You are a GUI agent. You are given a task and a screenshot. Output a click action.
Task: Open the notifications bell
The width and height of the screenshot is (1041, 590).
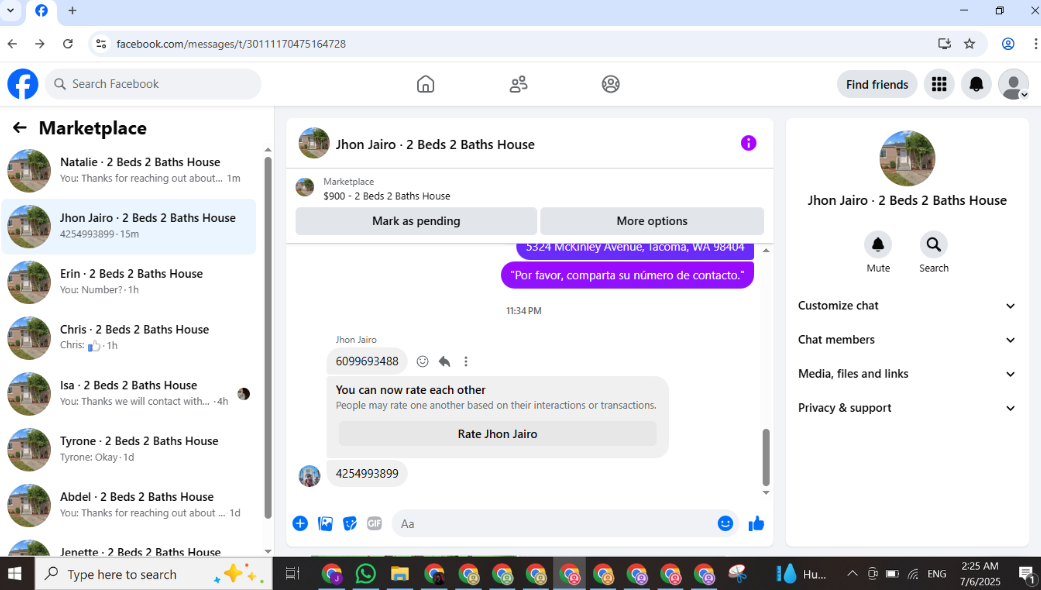[976, 84]
